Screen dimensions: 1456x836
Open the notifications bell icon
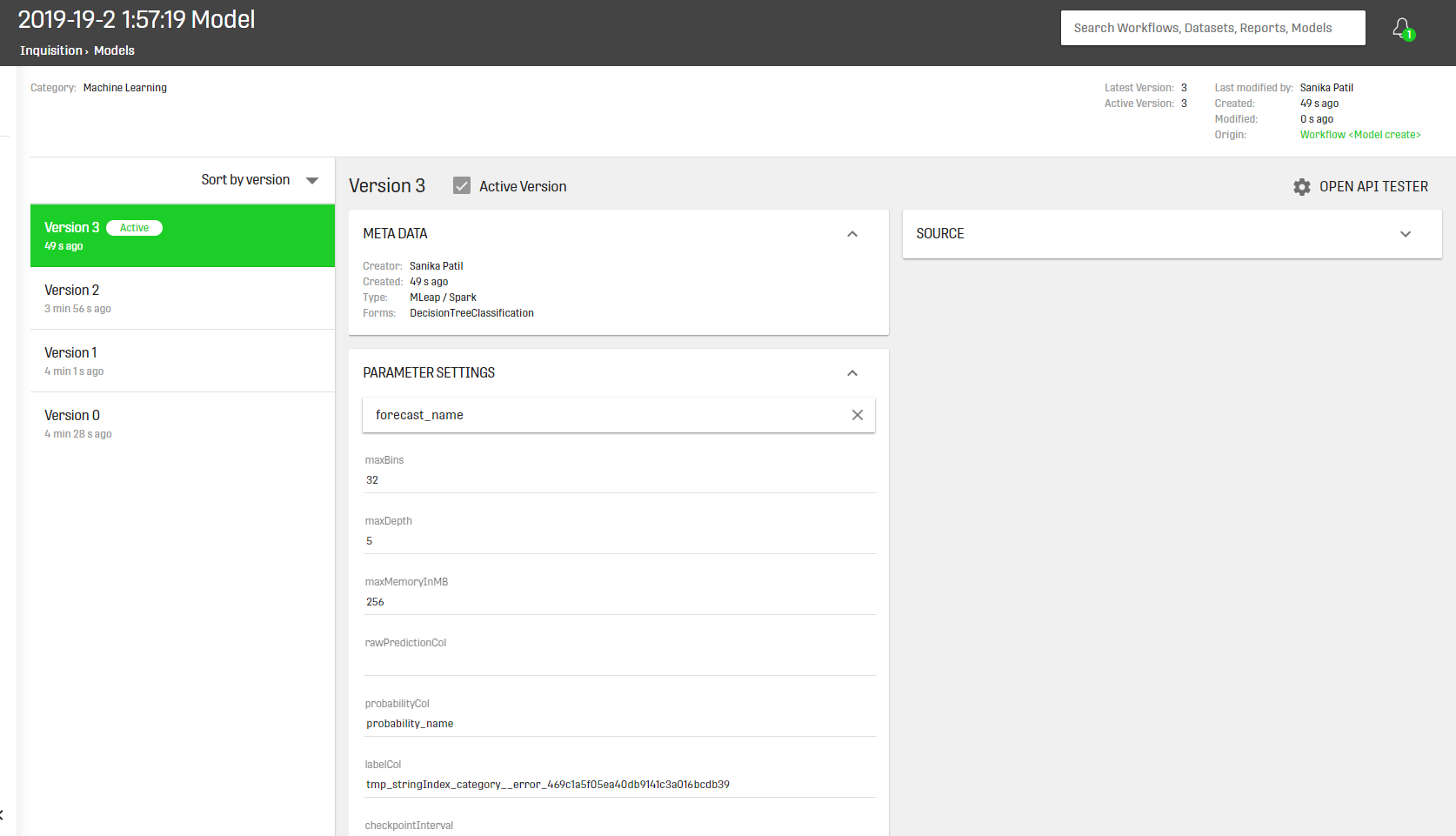(1402, 29)
